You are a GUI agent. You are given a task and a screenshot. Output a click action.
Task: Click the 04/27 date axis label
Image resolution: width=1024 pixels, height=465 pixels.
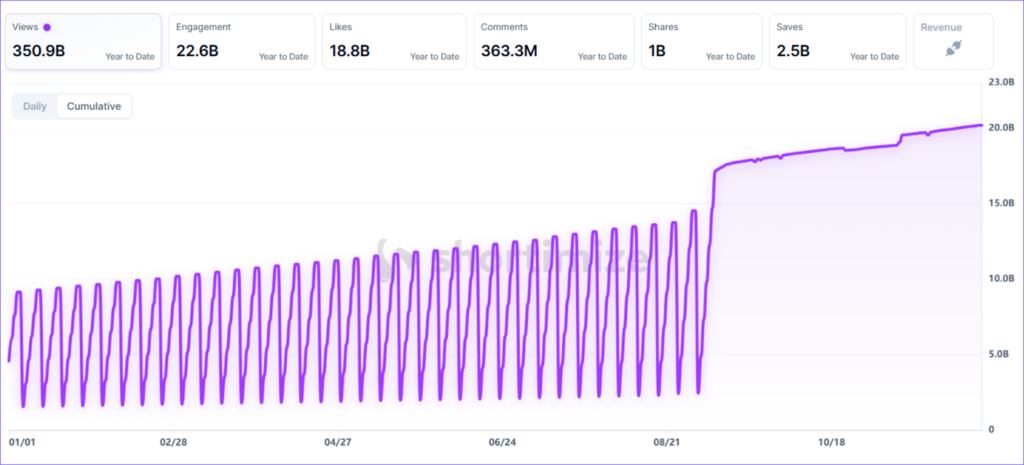pos(338,441)
